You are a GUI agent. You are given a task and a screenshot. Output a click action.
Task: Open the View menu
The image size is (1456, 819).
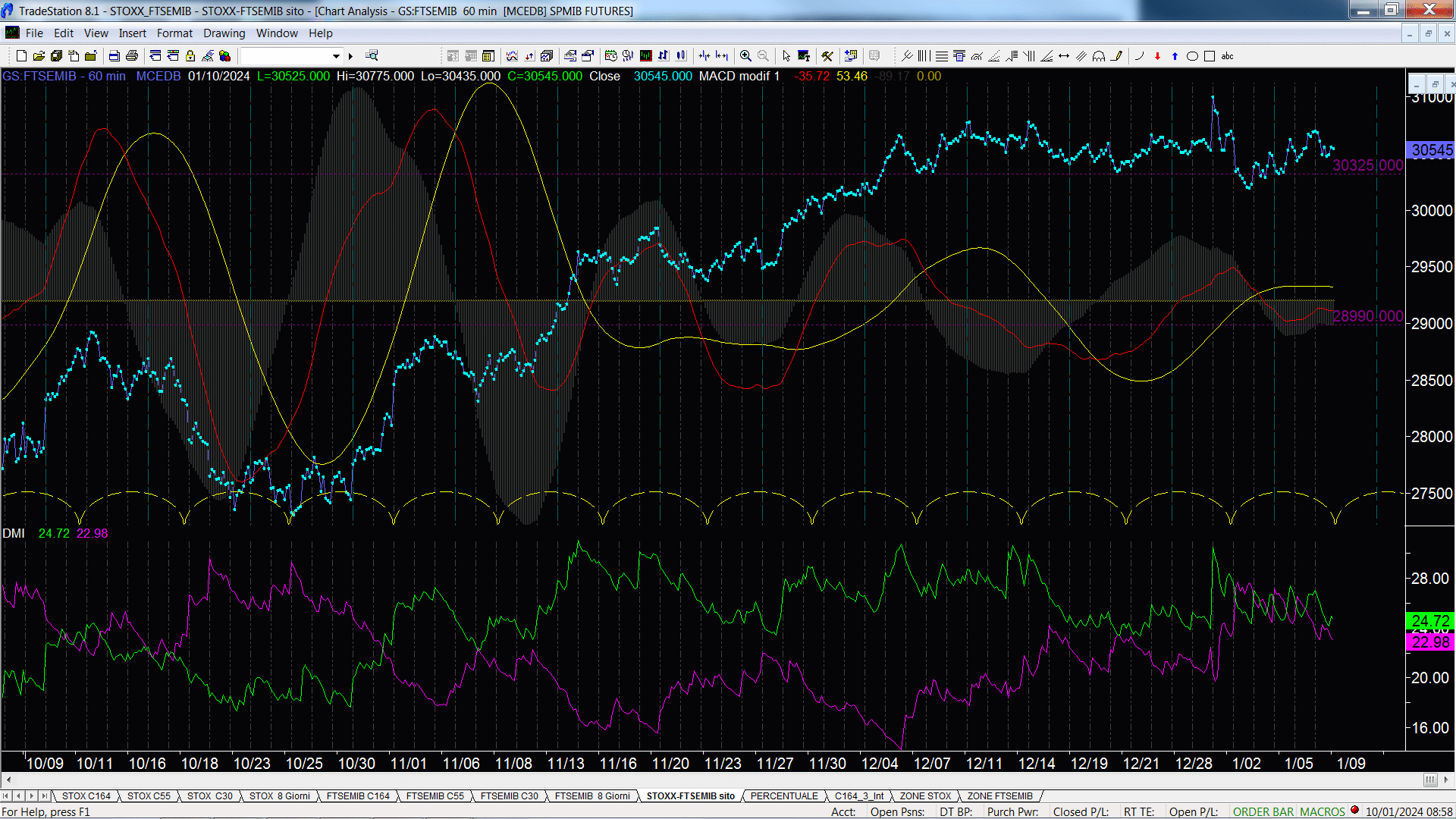coord(96,33)
